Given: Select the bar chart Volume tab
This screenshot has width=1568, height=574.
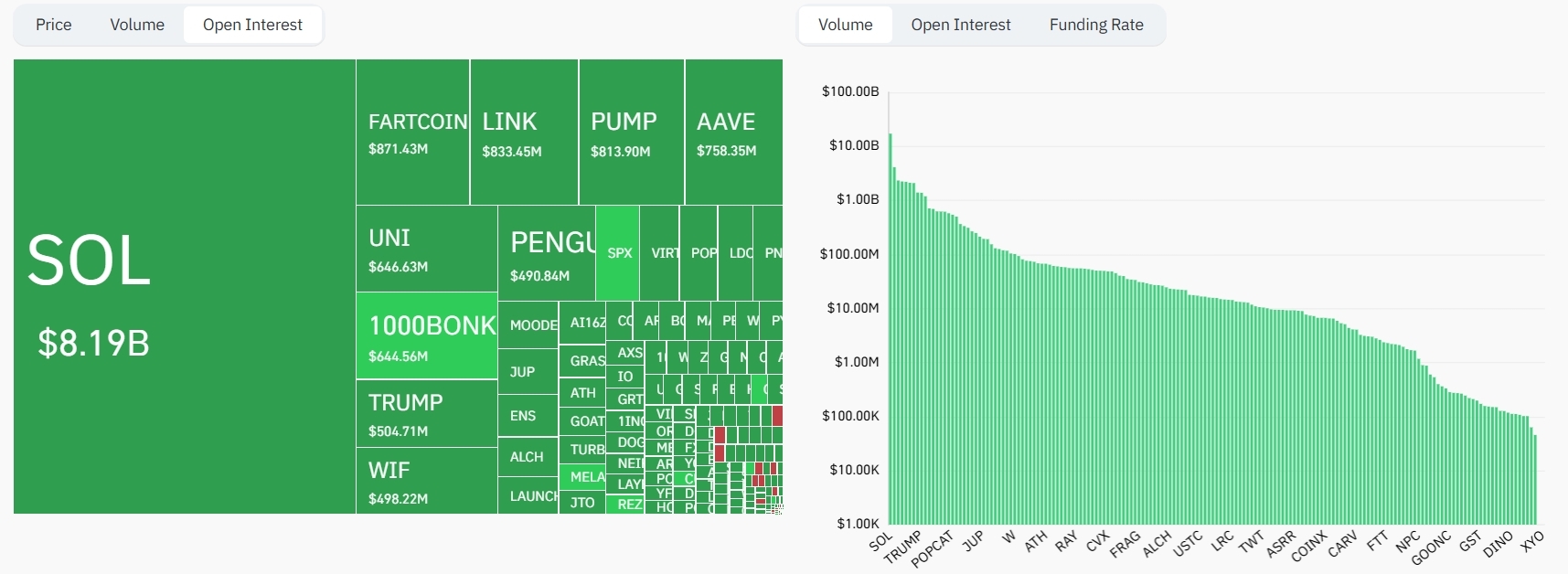Looking at the screenshot, I should click(x=845, y=25).
